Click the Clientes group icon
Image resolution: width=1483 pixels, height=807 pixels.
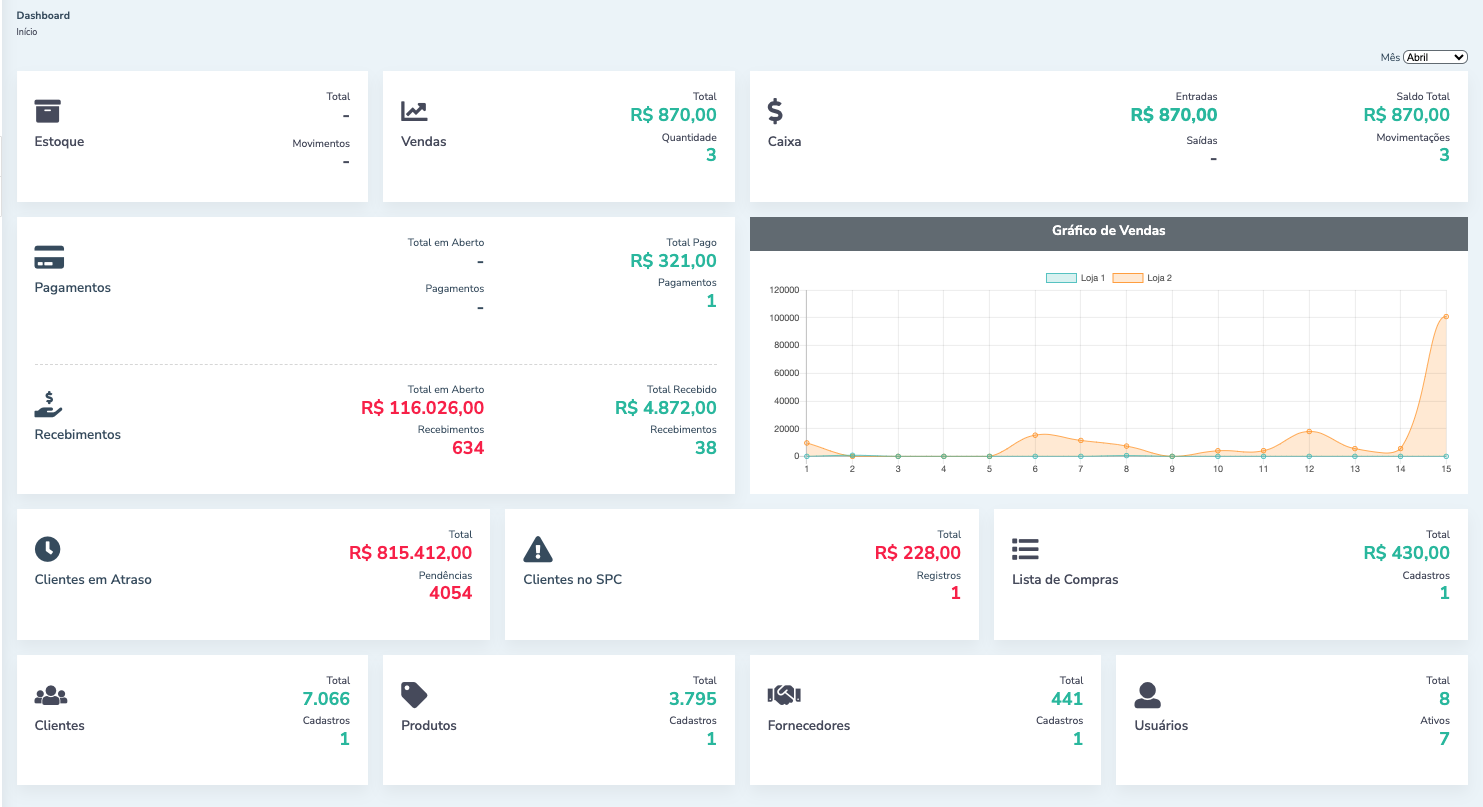point(50,695)
